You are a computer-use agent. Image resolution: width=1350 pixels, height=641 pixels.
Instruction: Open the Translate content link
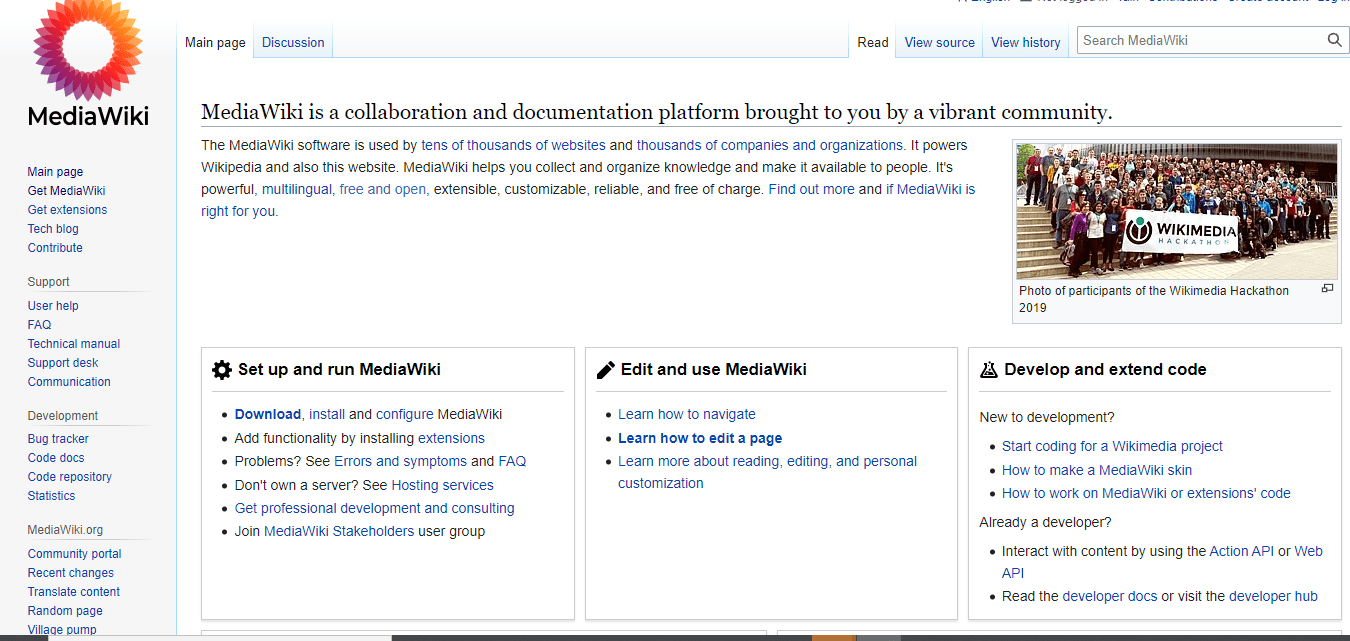click(74, 592)
